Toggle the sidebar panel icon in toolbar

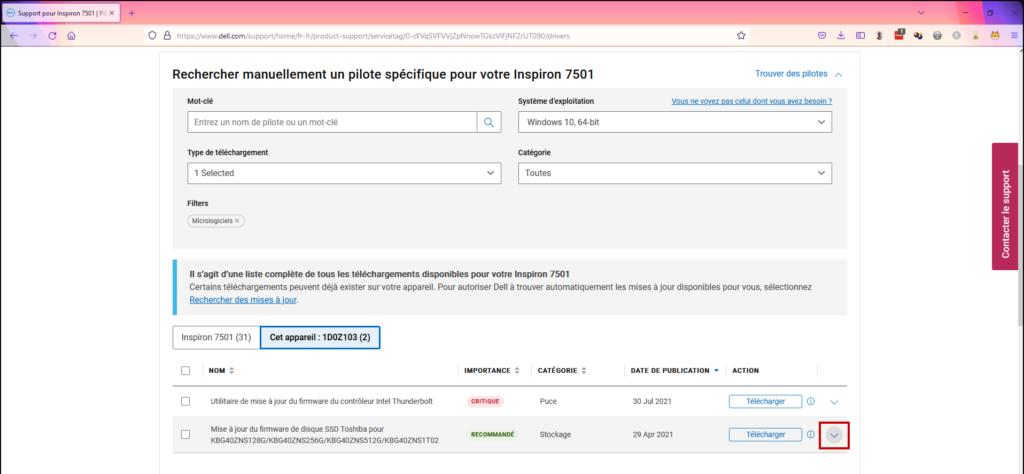tap(861, 36)
